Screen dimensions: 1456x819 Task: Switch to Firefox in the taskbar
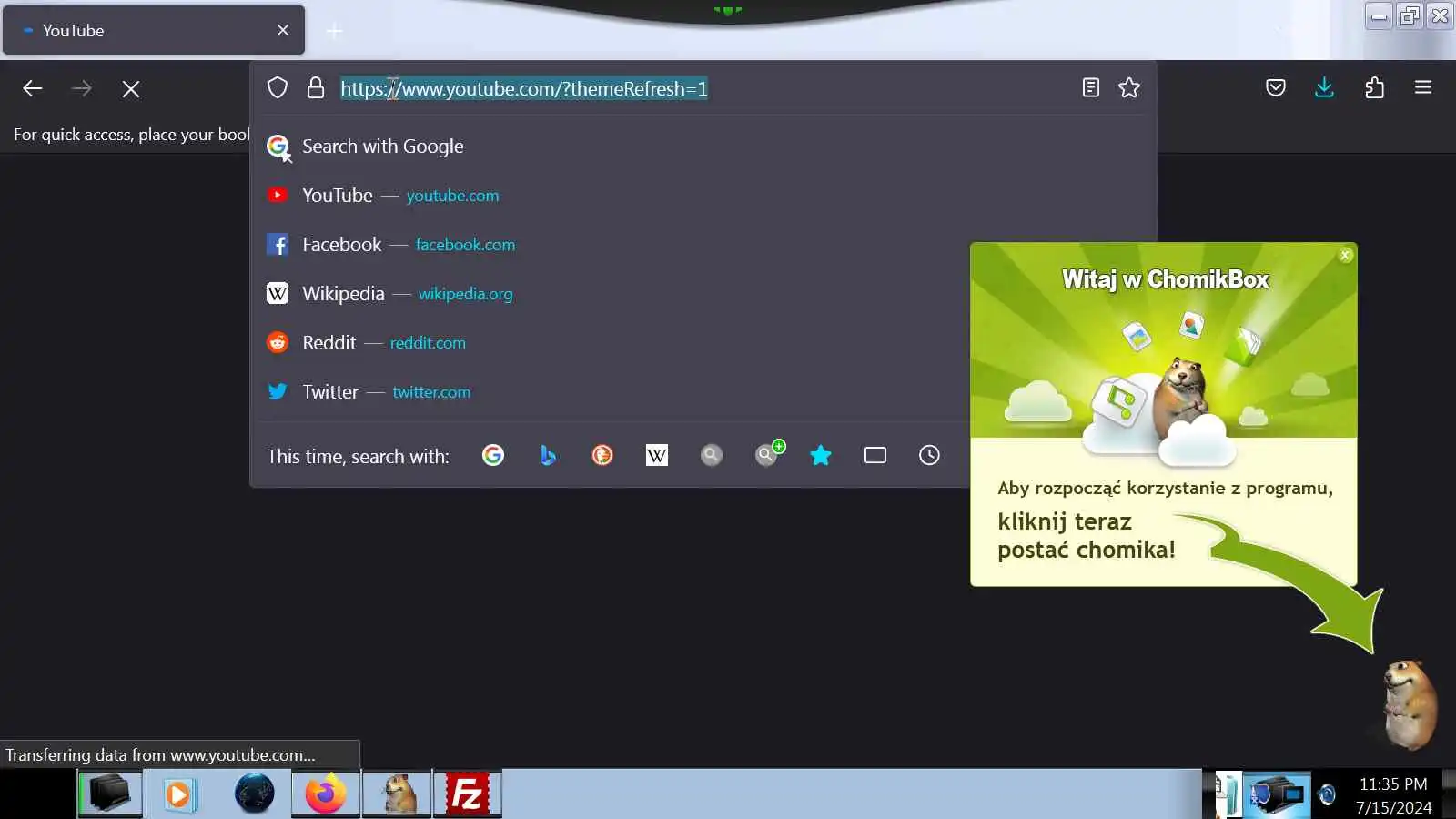tap(326, 794)
